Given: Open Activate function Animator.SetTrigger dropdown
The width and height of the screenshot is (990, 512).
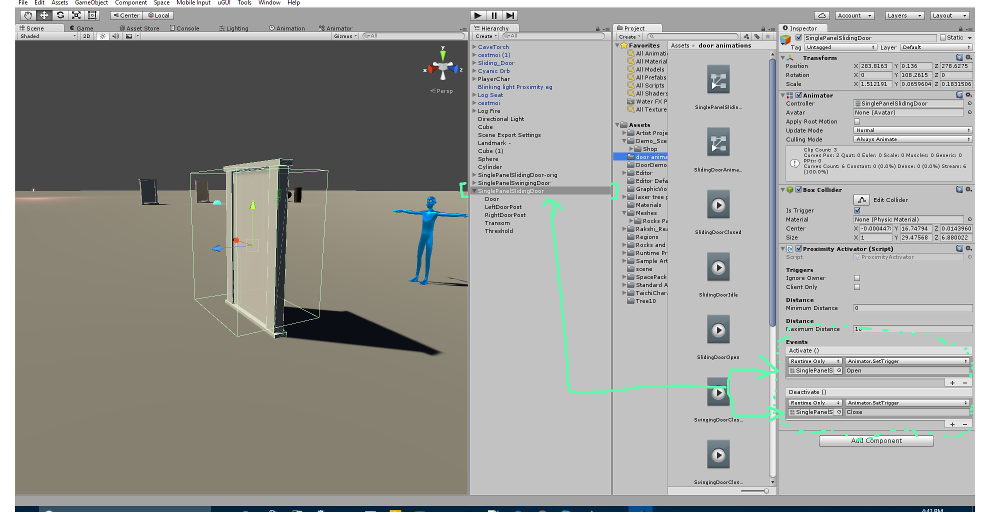Looking at the screenshot, I should coord(907,361).
